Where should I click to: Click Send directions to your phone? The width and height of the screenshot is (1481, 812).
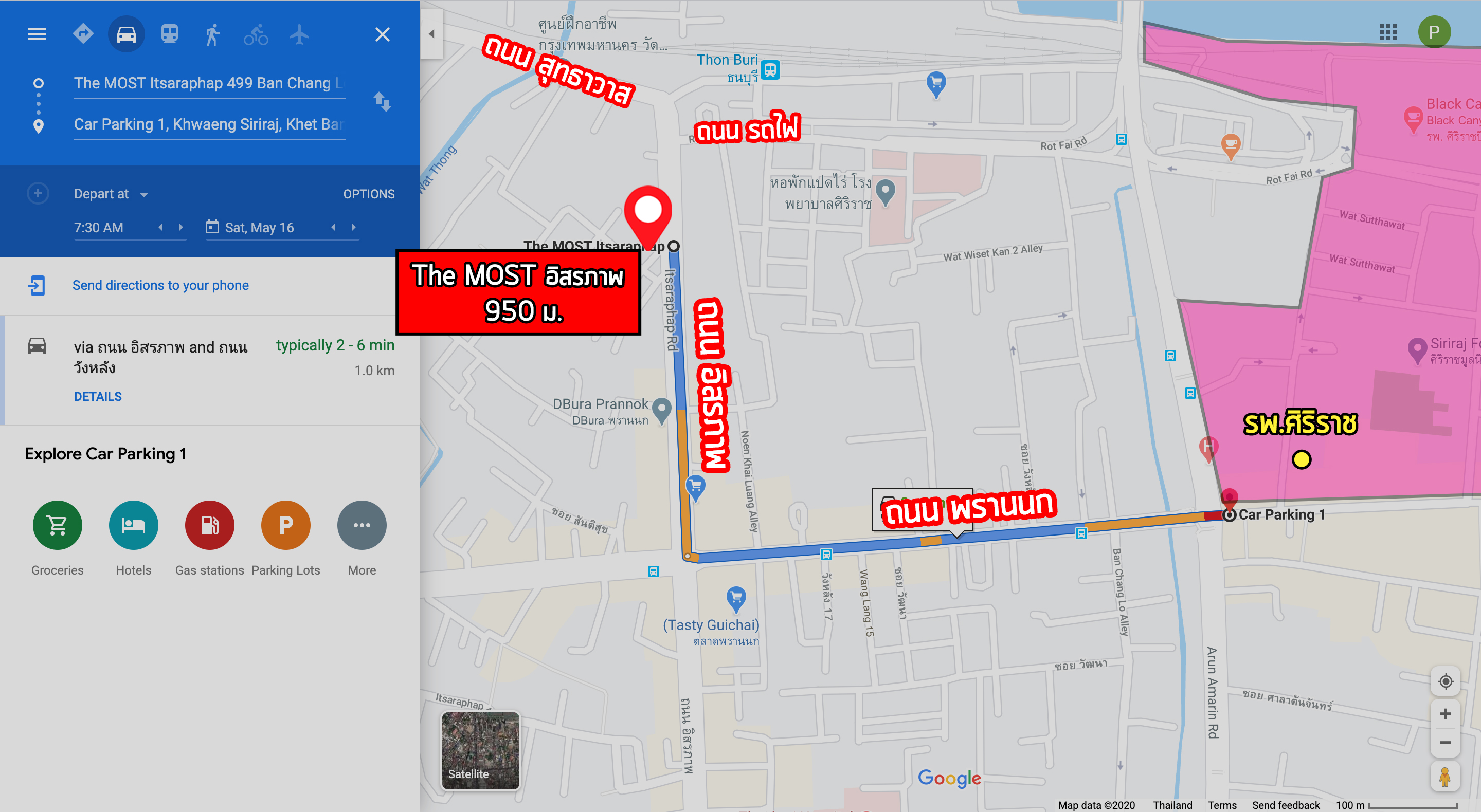(x=160, y=286)
